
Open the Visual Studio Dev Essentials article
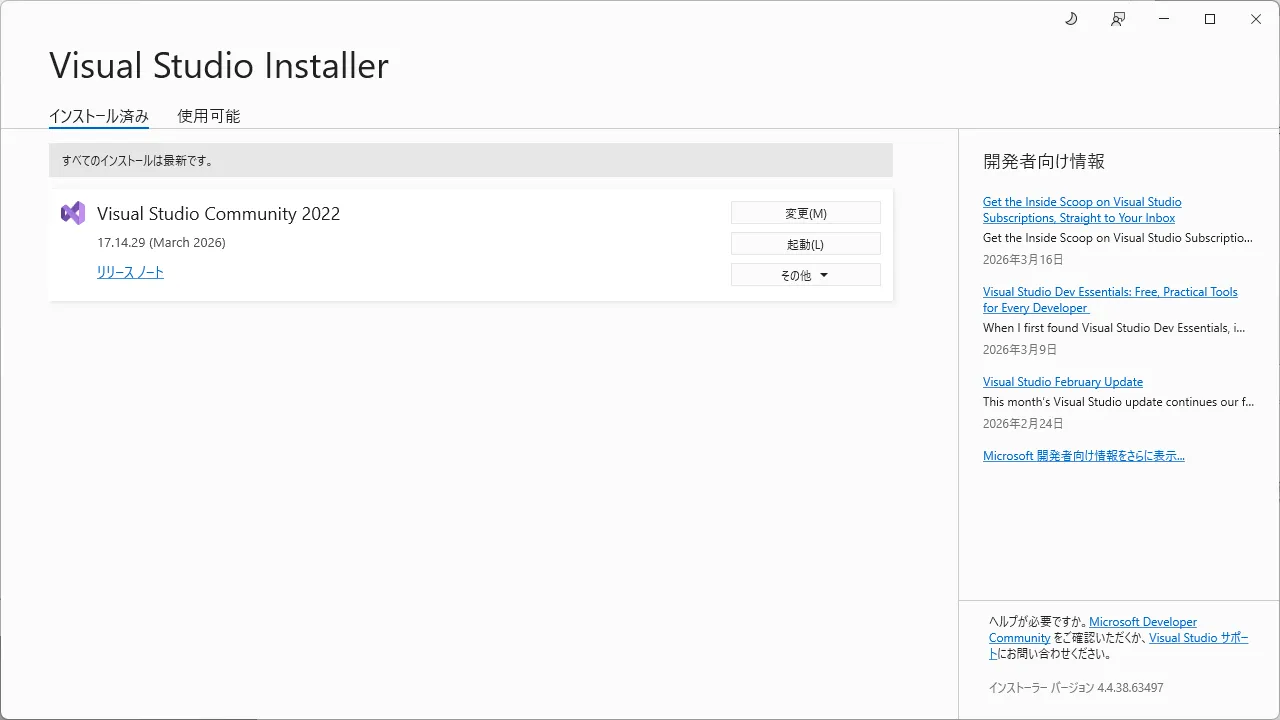[x=1110, y=299]
